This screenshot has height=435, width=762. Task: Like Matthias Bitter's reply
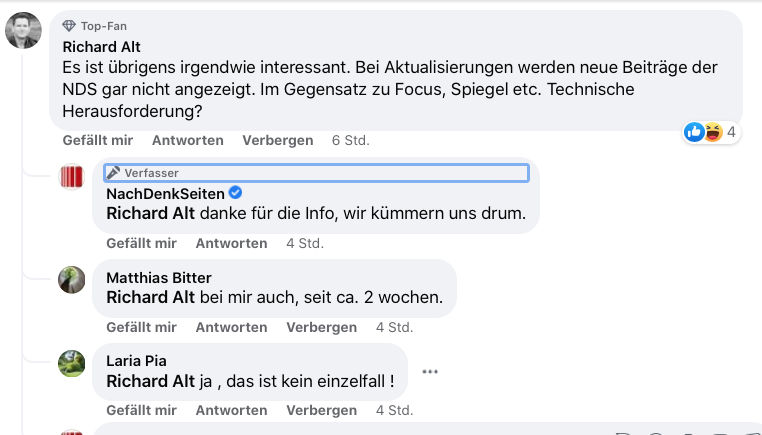[x=141, y=328]
